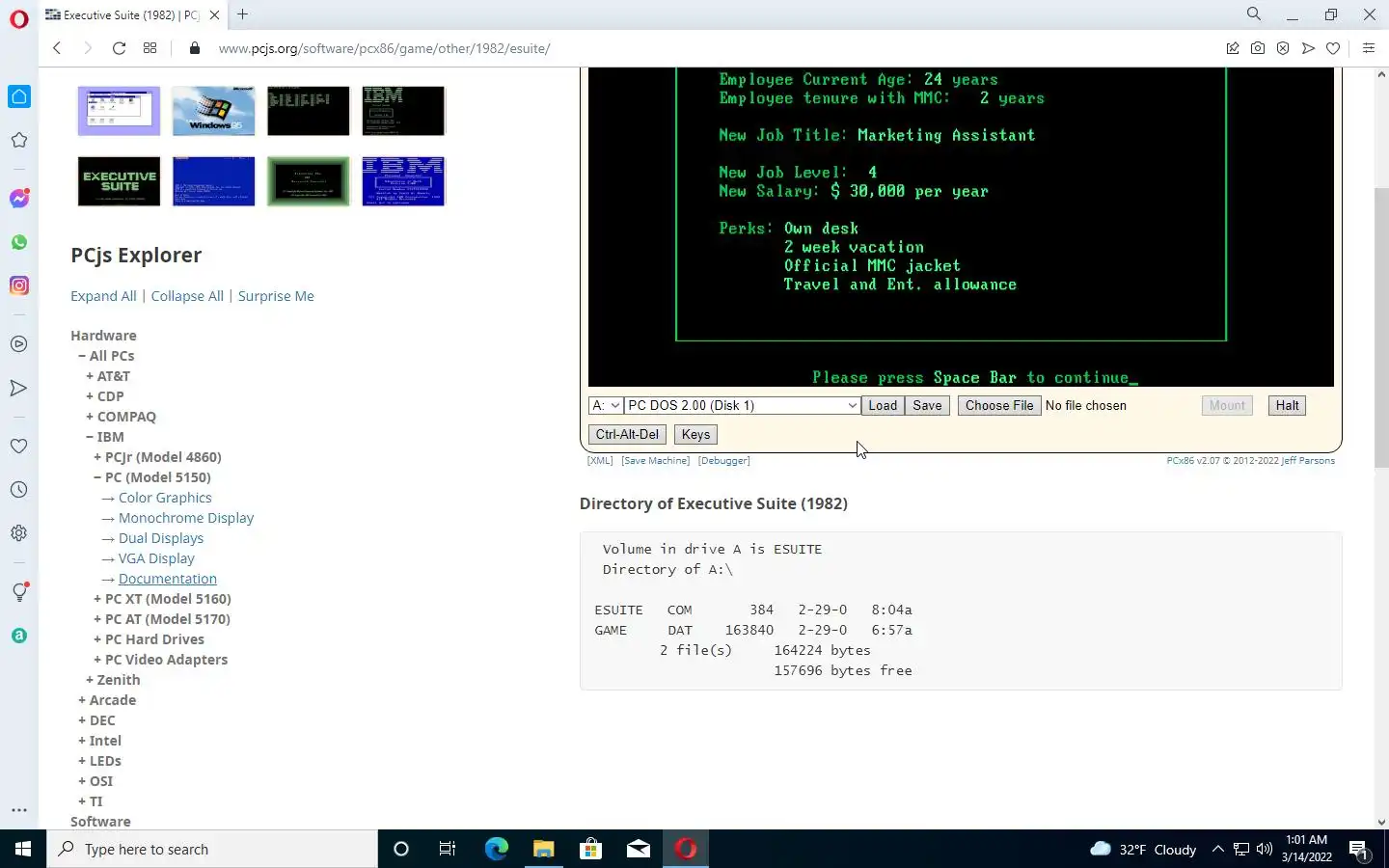The height and width of the screenshot is (868, 1389).
Task: Open the Executive Suite thumbnail
Action: click(x=119, y=181)
